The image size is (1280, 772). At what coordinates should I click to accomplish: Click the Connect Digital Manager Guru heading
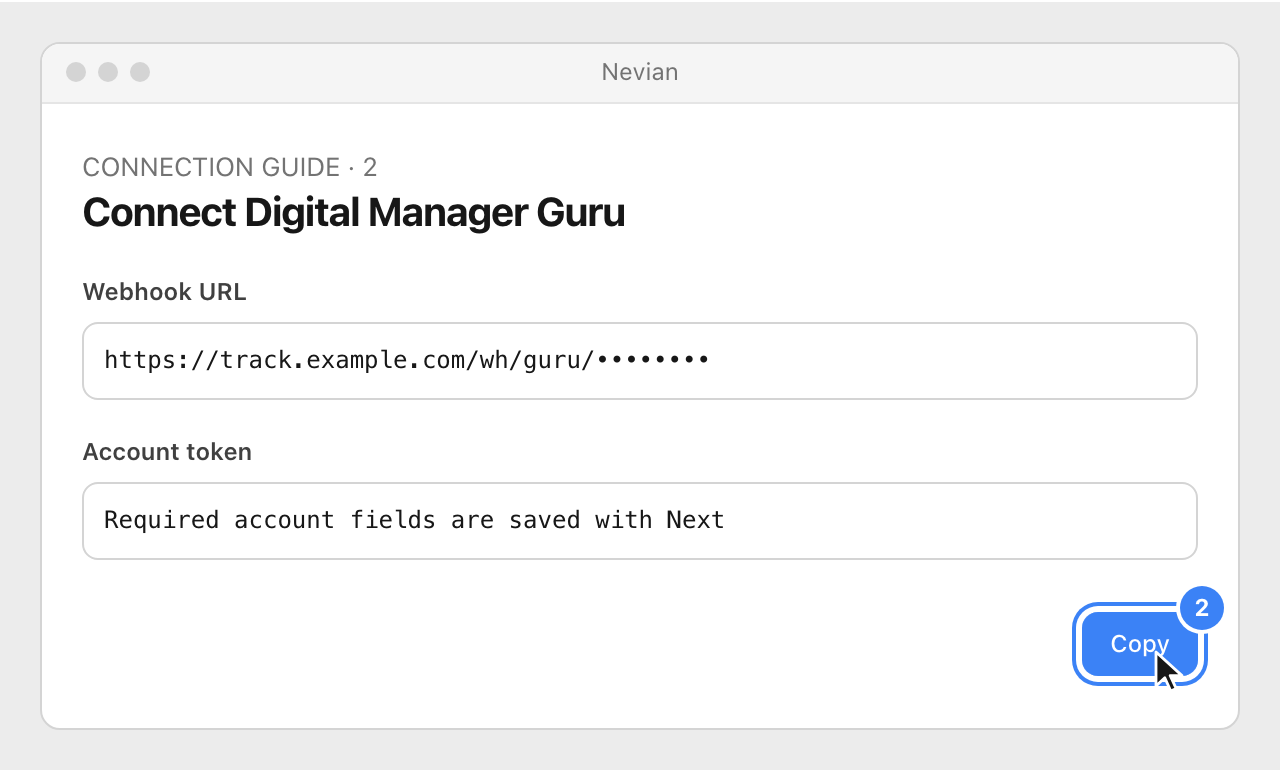tap(354, 212)
